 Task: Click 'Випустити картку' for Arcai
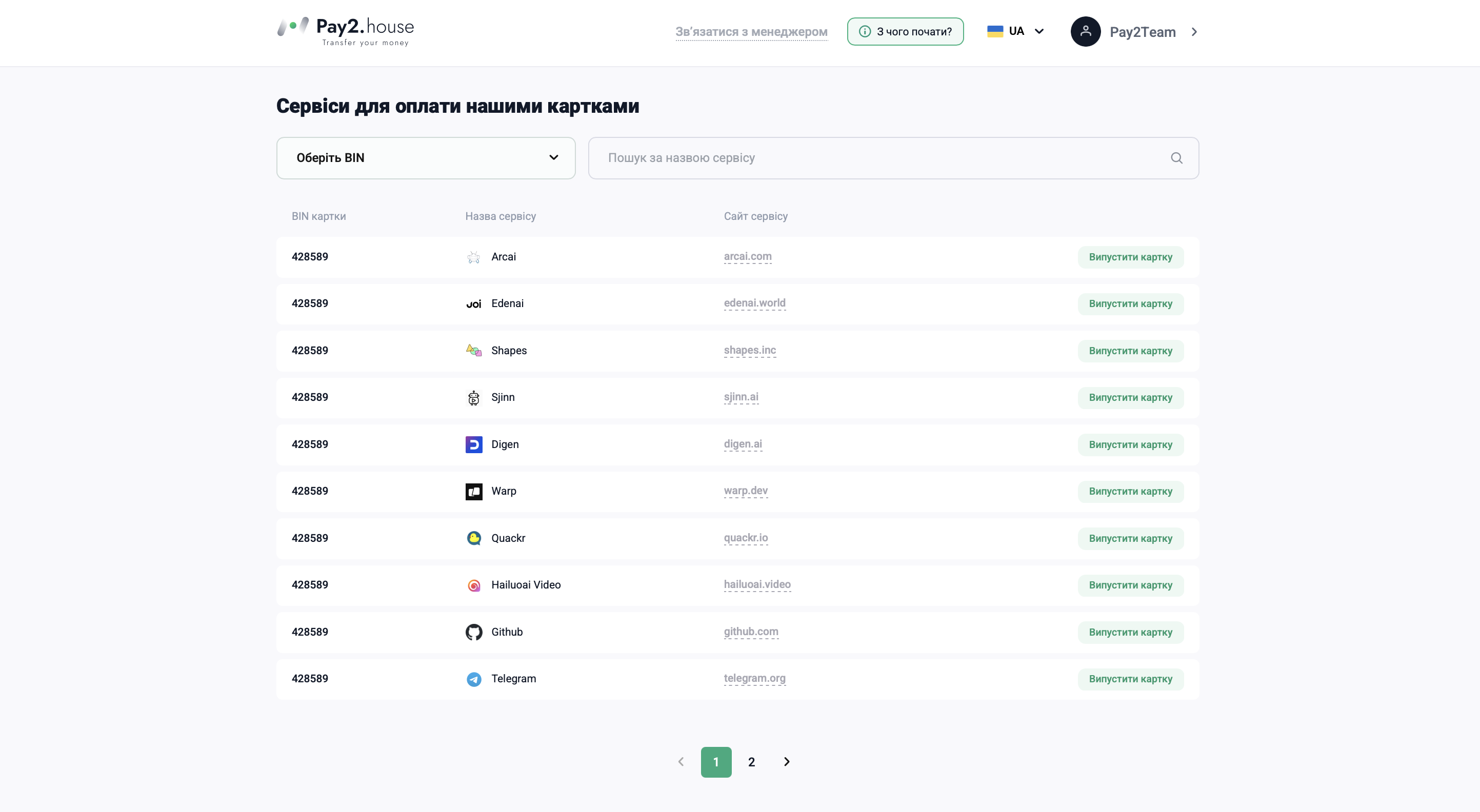coord(1130,257)
